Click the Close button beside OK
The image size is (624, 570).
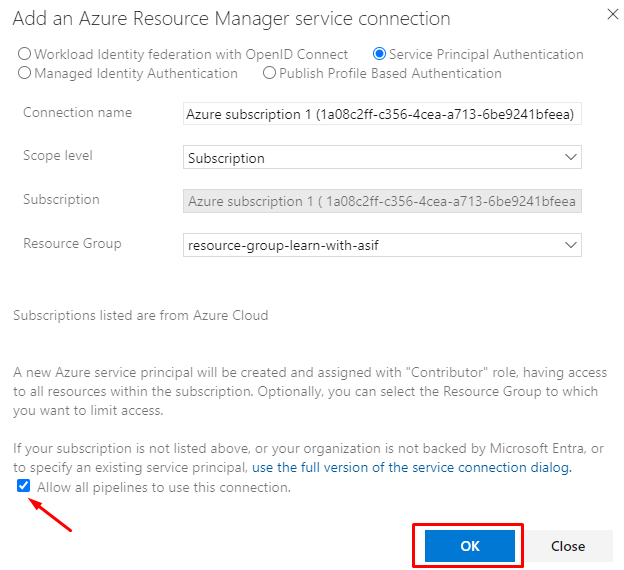567,546
